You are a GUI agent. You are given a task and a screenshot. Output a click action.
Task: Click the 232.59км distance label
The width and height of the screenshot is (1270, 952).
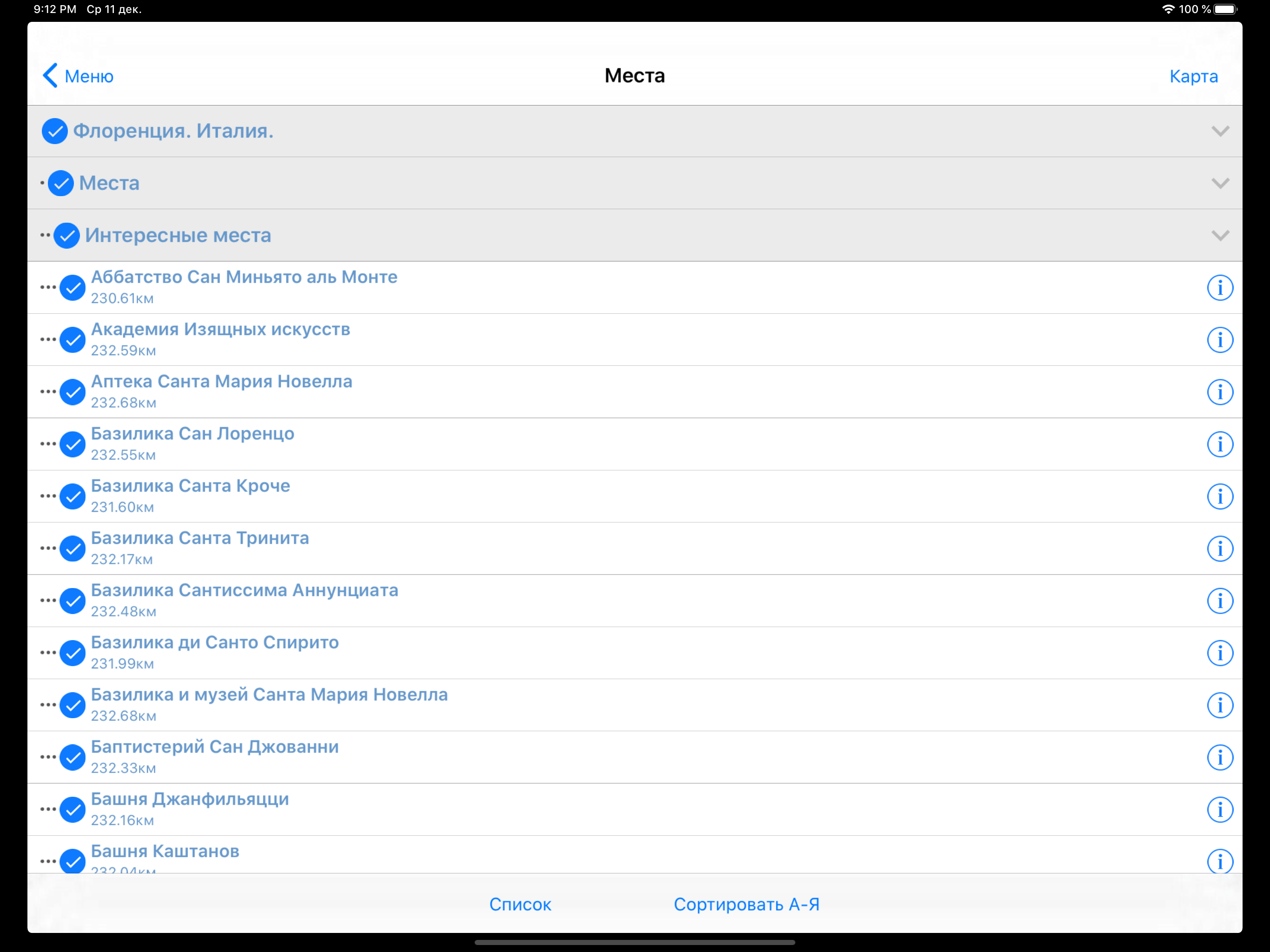pos(124,351)
